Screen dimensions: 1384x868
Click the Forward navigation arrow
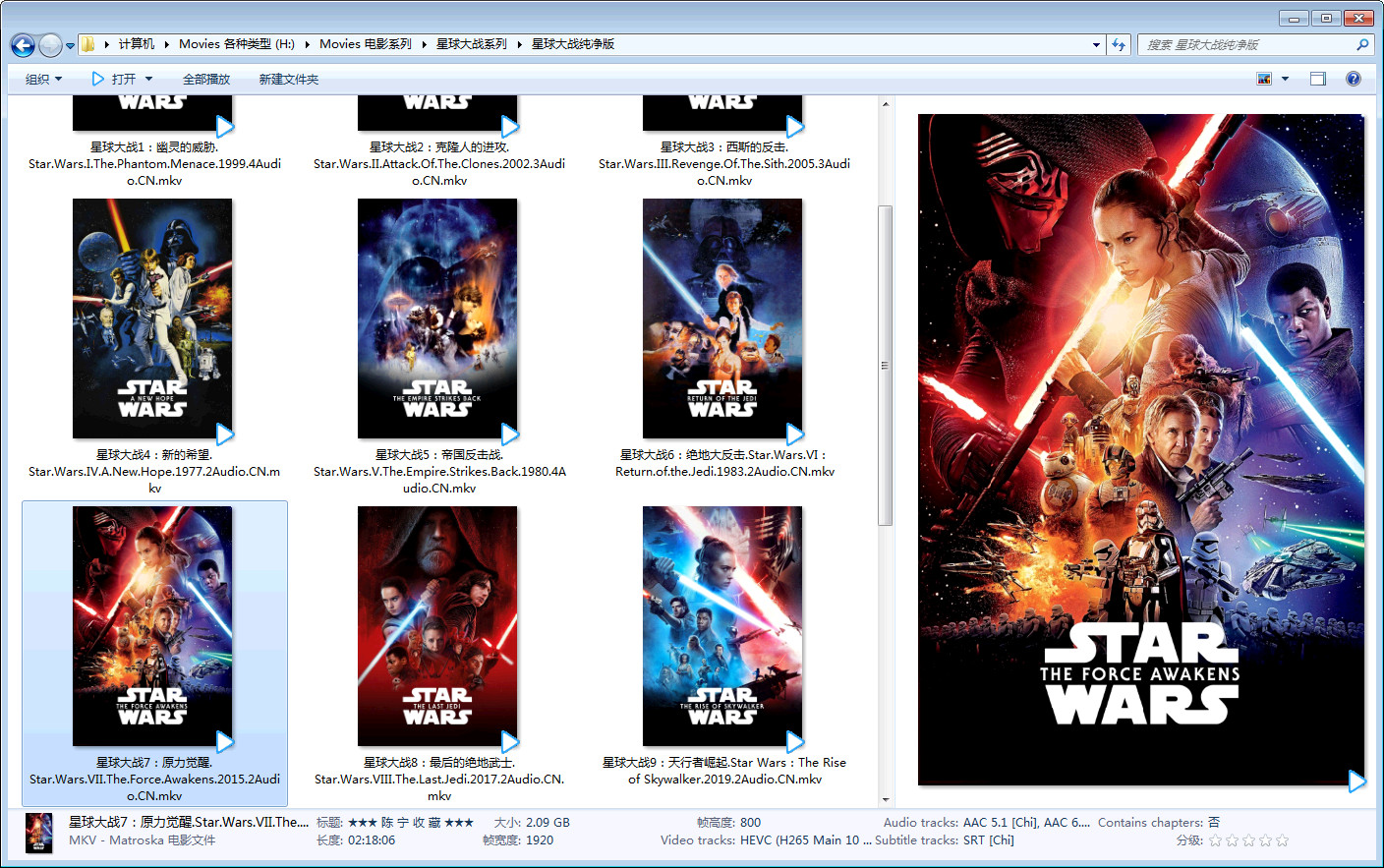coord(49,45)
